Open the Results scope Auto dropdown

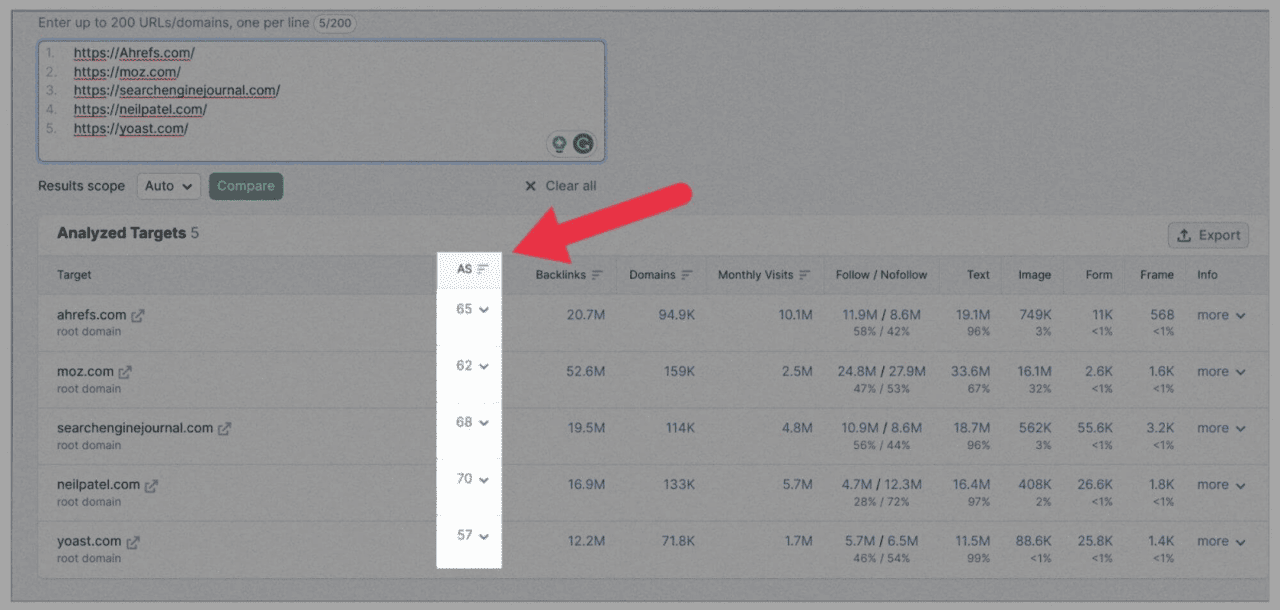(168, 186)
